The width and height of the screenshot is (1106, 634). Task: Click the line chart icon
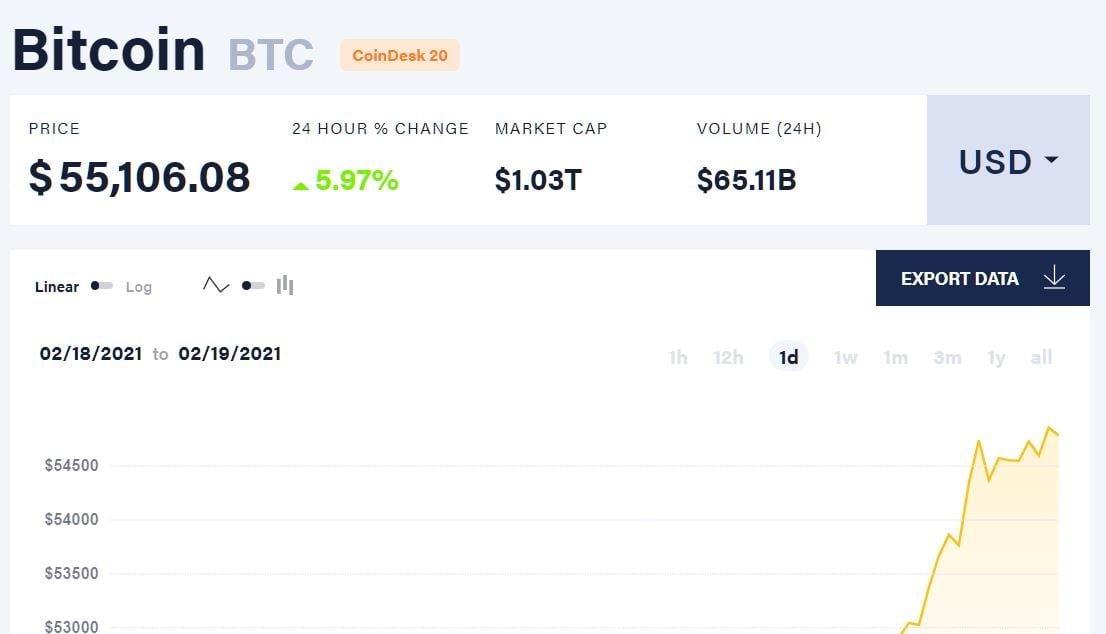[216, 285]
